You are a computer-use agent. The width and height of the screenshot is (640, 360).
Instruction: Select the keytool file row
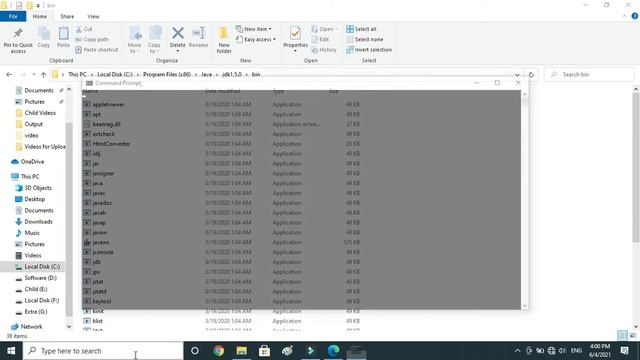click(x=222, y=301)
